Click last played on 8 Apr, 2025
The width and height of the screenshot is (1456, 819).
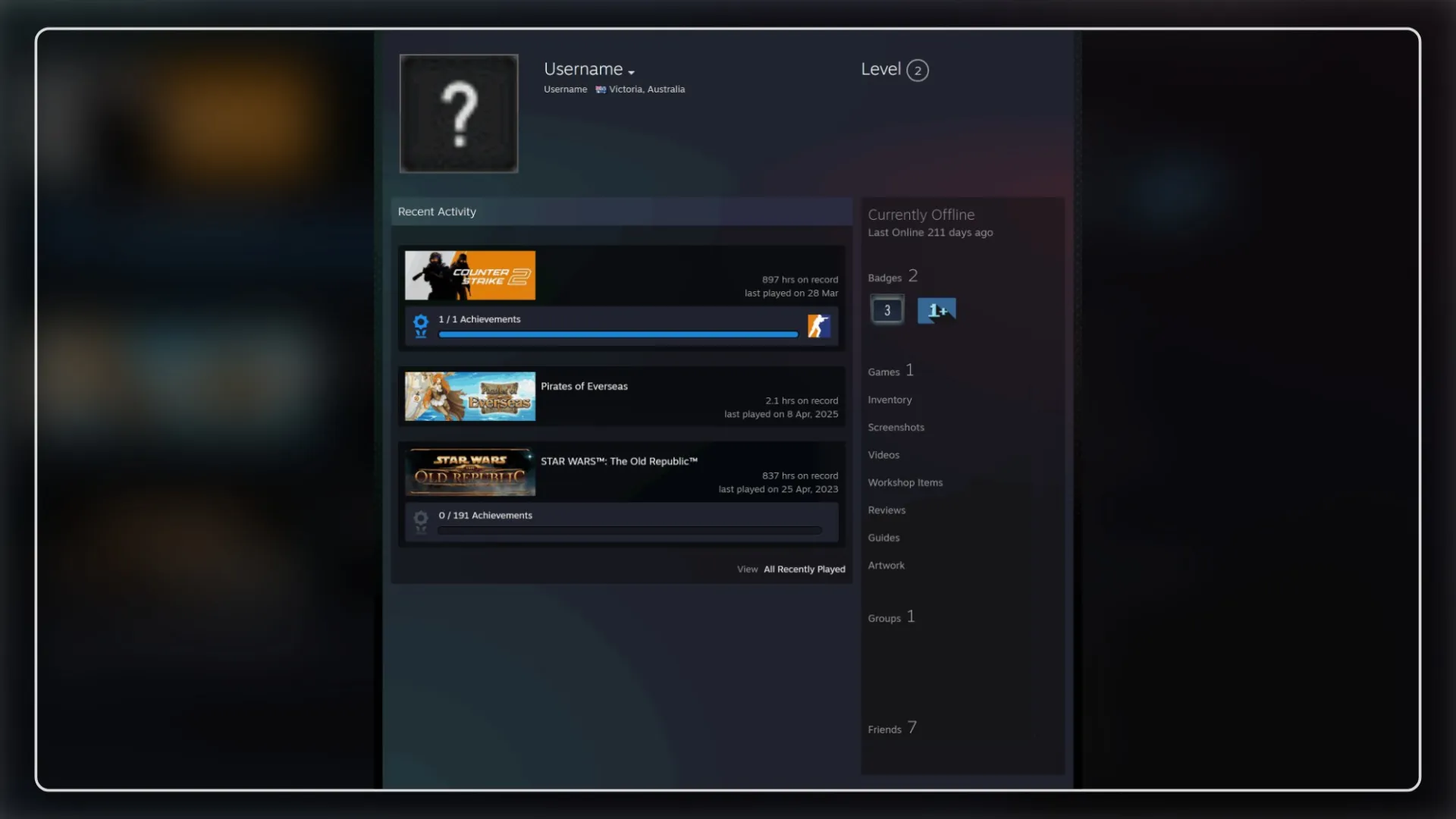click(x=781, y=415)
